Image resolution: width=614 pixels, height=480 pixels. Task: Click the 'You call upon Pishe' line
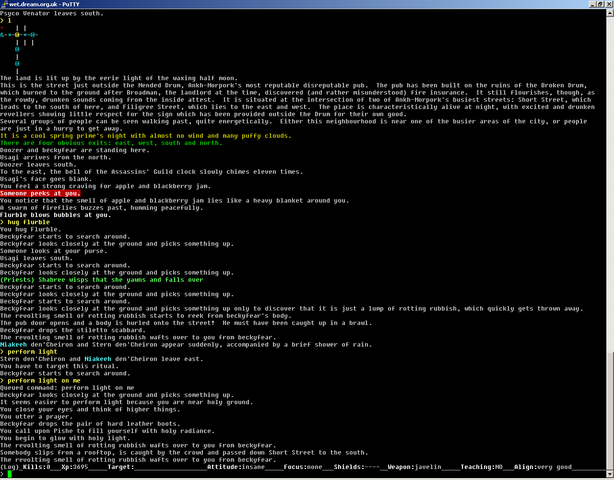107,431
